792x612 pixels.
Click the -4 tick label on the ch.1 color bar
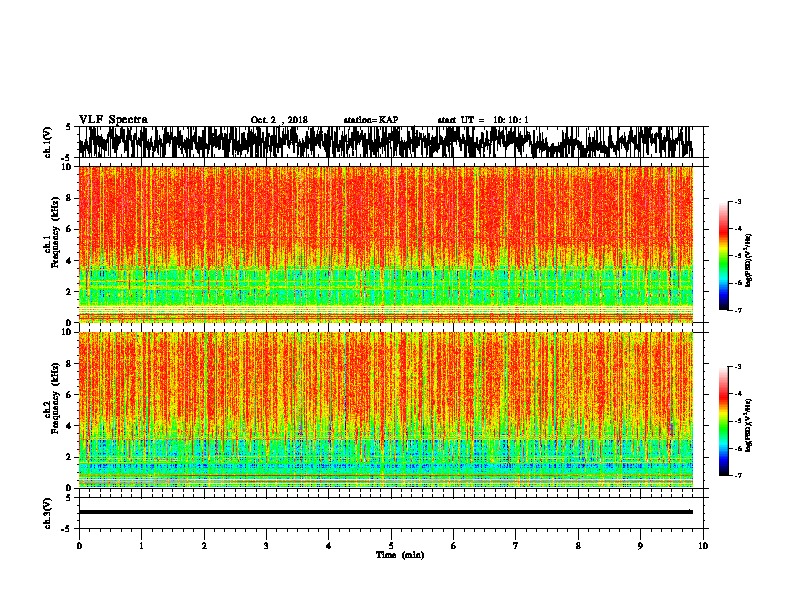pos(737,229)
